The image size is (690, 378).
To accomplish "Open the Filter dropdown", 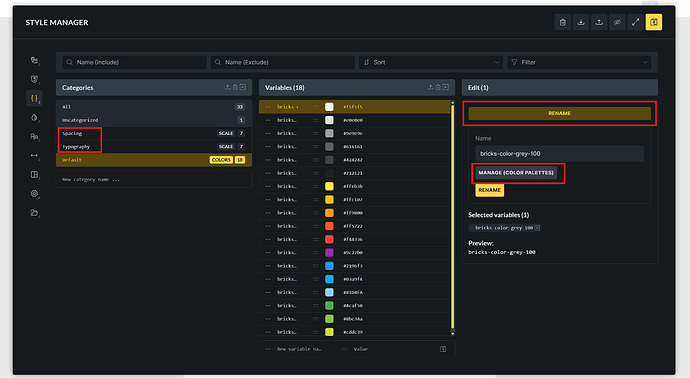I will pyautogui.click(x=580, y=62).
